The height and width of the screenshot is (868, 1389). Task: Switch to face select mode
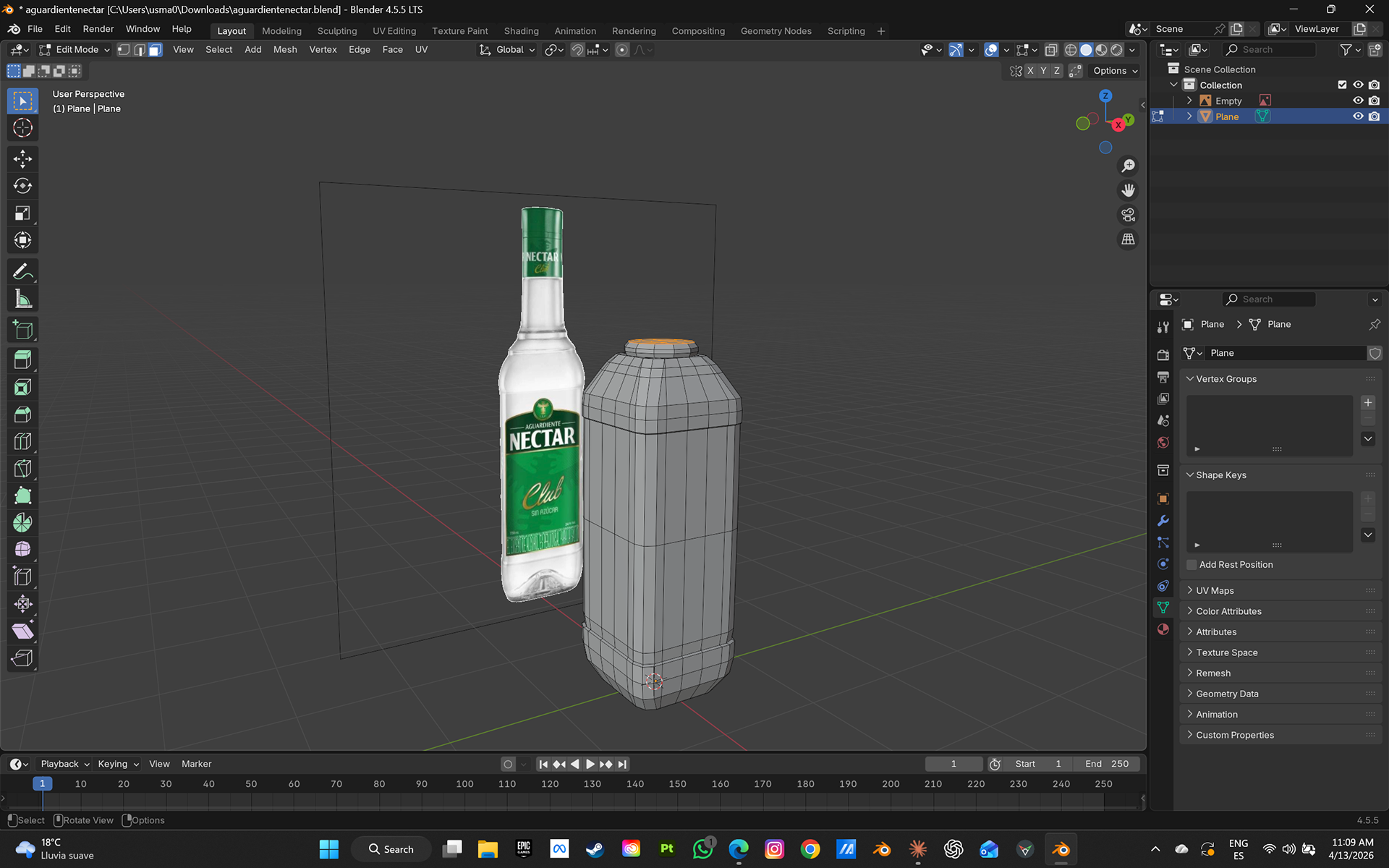click(155, 50)
